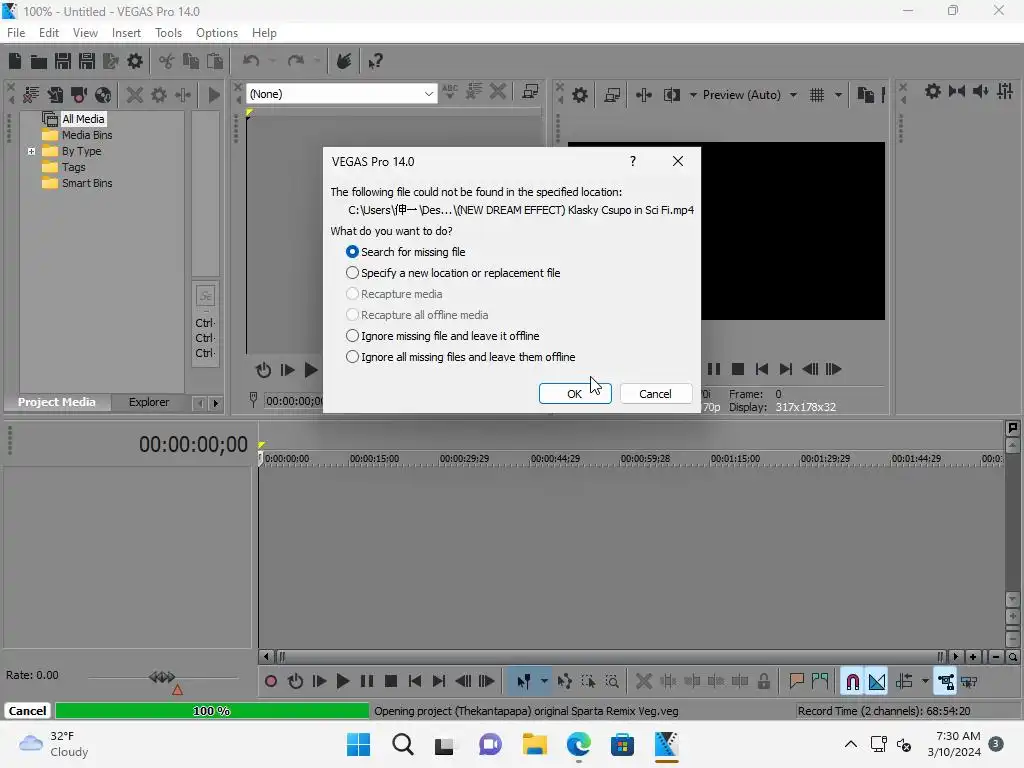Click the Redo arrow icon
The width and height of the screenshot is (1024, 768).
296,61
